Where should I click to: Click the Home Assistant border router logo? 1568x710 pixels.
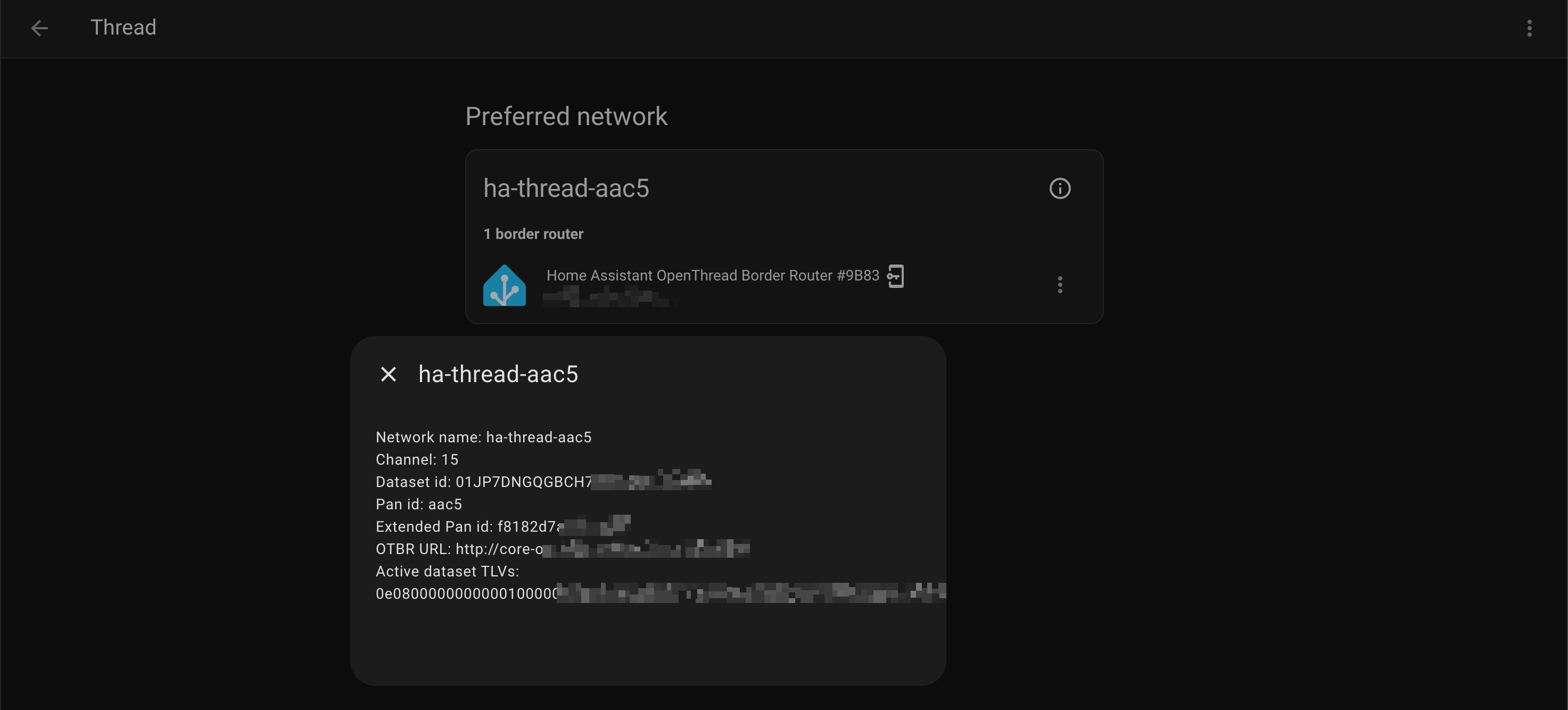(504, 285)
